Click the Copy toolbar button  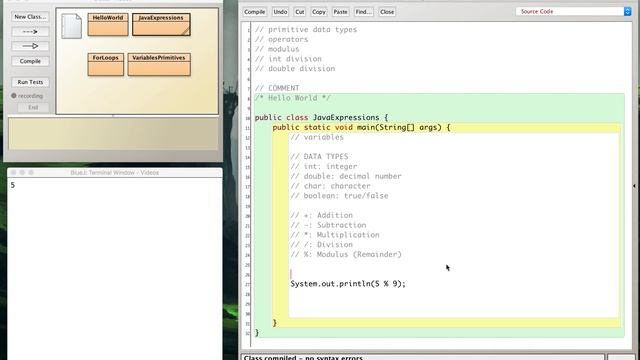(x=319, y=12)
